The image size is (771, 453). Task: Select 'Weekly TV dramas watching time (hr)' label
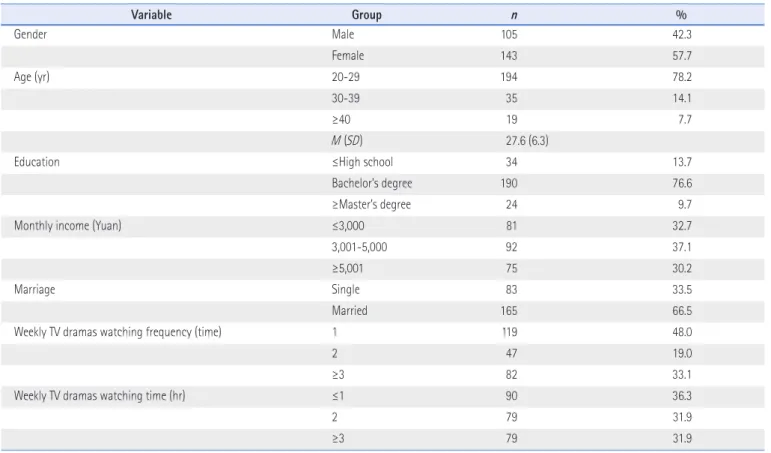(x=100, y=396)
